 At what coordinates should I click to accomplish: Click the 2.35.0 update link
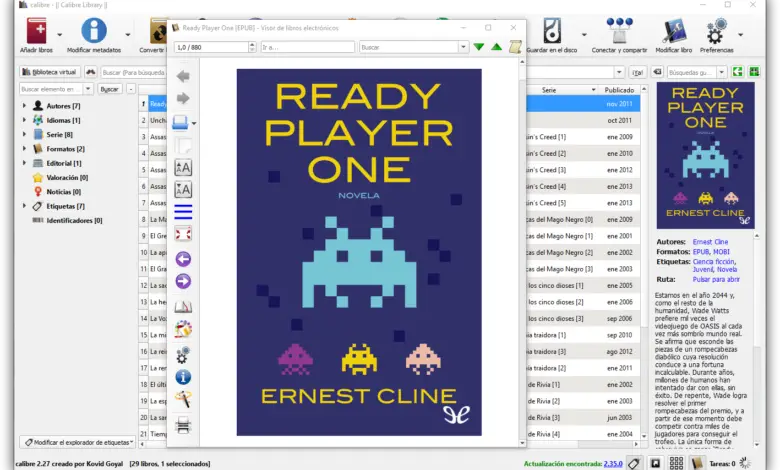click(x=613, y=464)
